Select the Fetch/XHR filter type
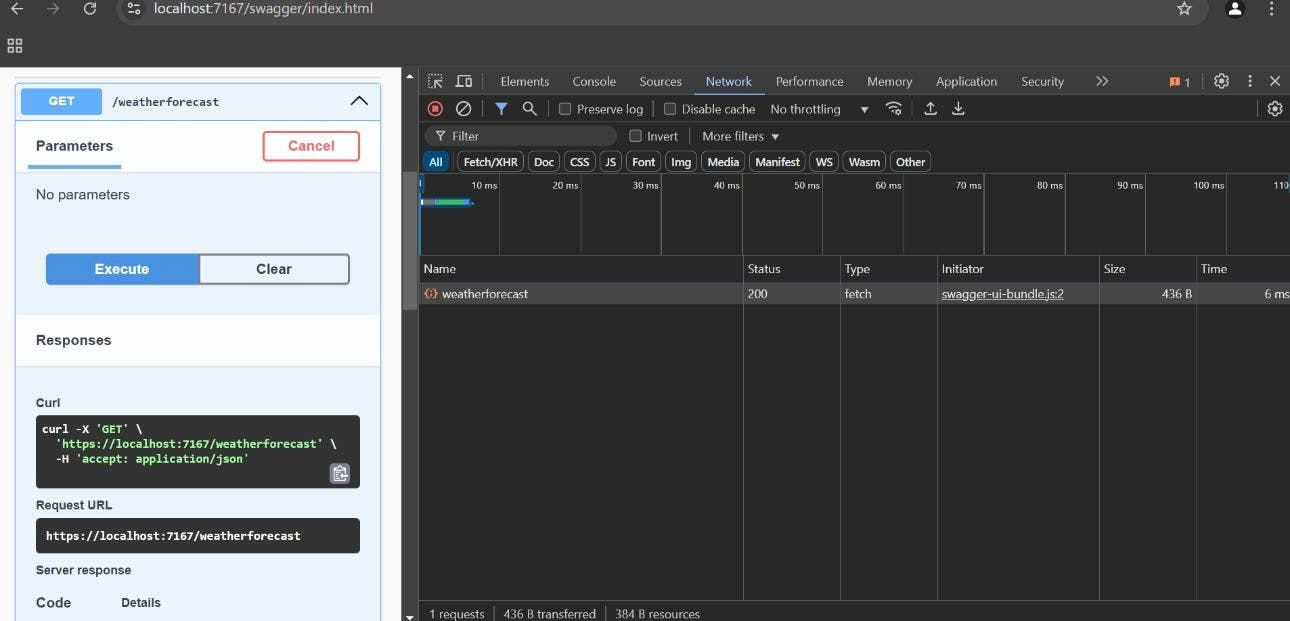Viewport: 1290px width, 621px height. tap(490, 162)
